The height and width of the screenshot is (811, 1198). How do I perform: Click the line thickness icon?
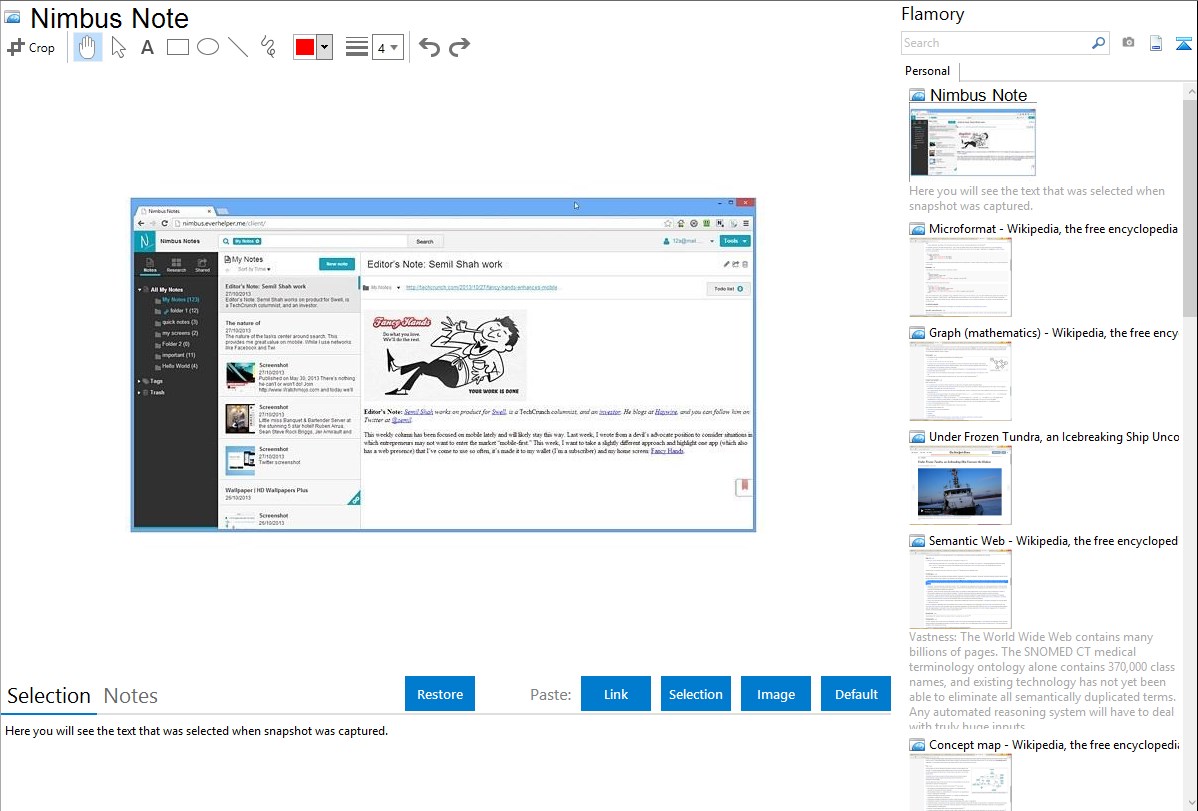[356, 47]
